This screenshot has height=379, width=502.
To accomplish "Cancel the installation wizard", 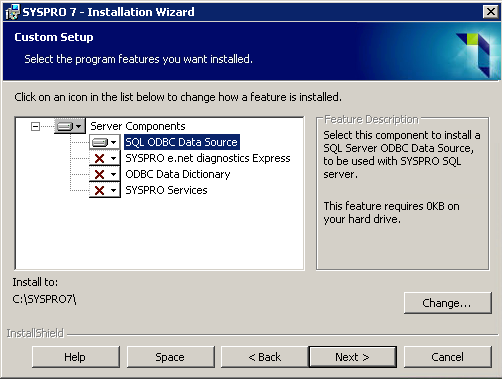I will click(448, 357).
